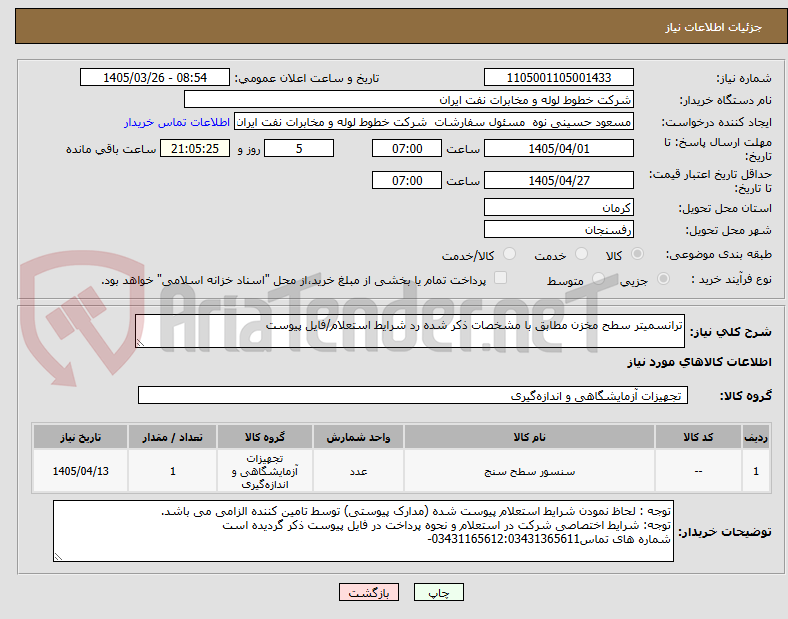Click the شرح کلی نیاز description textarea

coord(410,331)
